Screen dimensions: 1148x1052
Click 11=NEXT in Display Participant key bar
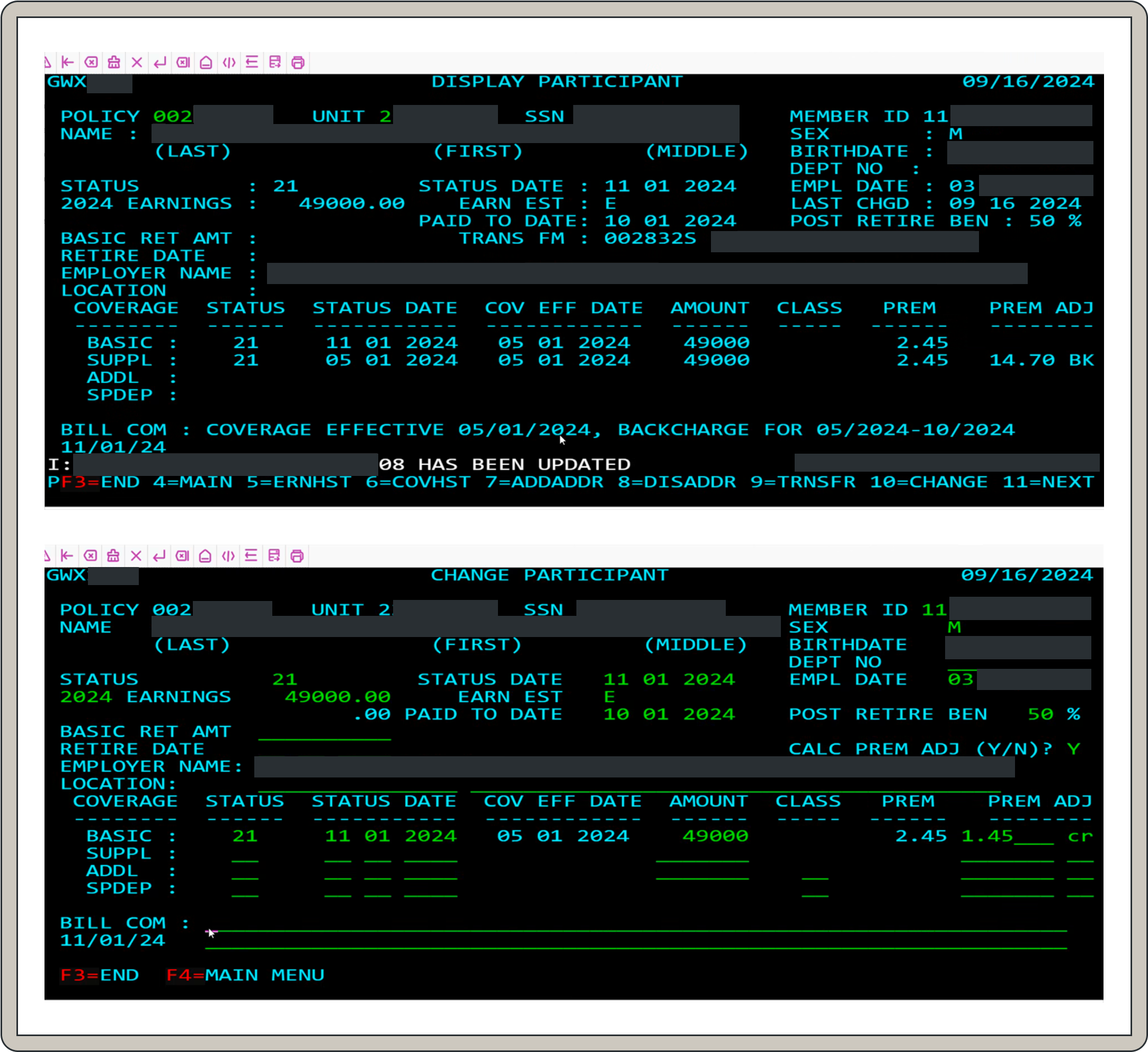point(1047,482)
